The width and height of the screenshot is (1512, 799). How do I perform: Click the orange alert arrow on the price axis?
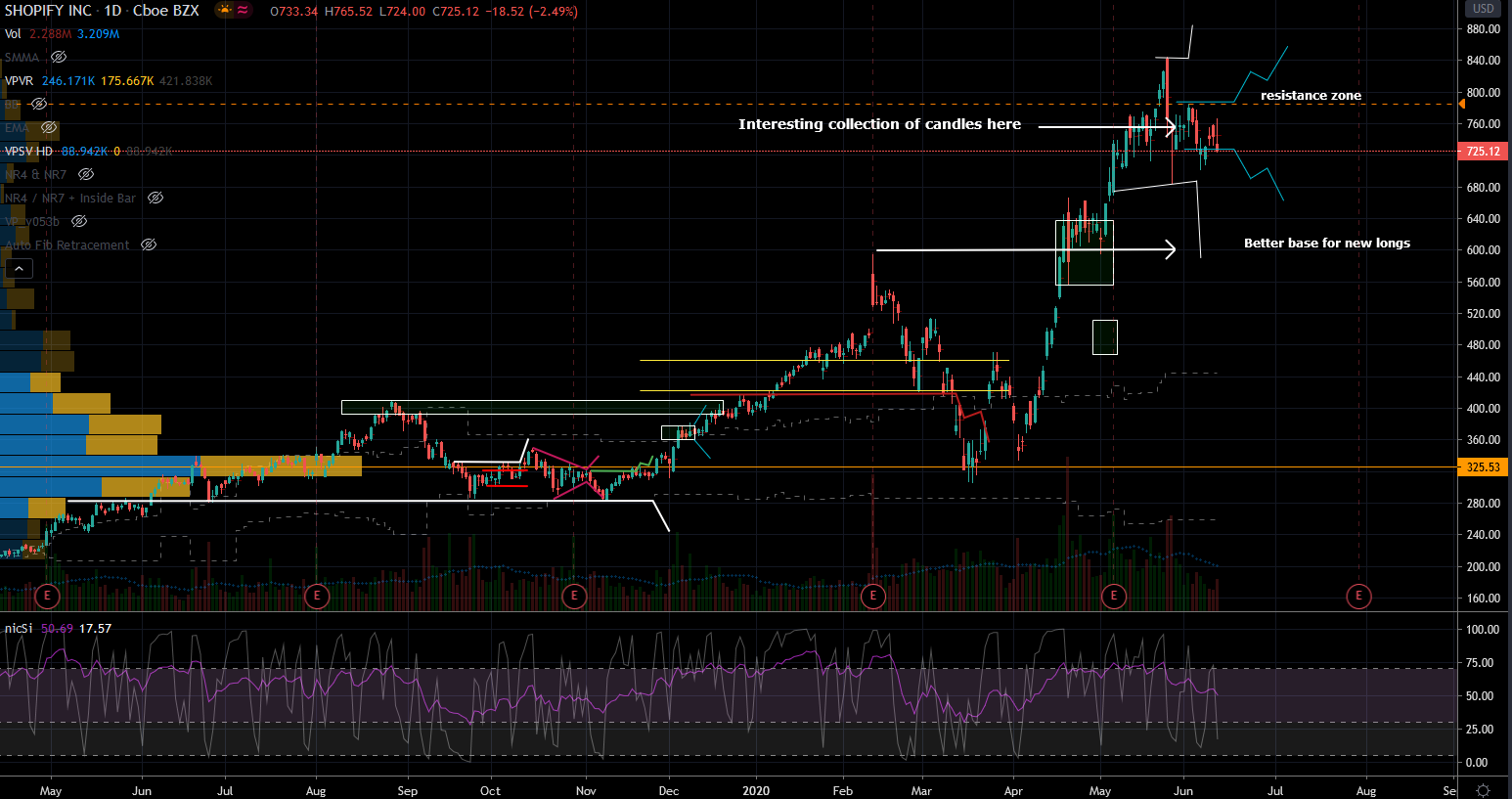coord(1461,103)
